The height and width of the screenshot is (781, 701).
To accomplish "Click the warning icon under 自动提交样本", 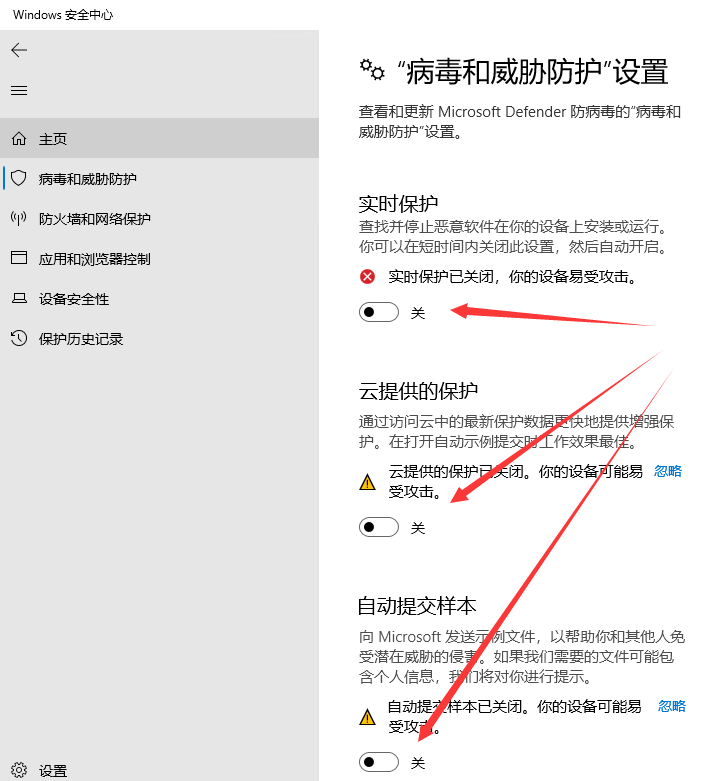I will (x=368, y=717).
